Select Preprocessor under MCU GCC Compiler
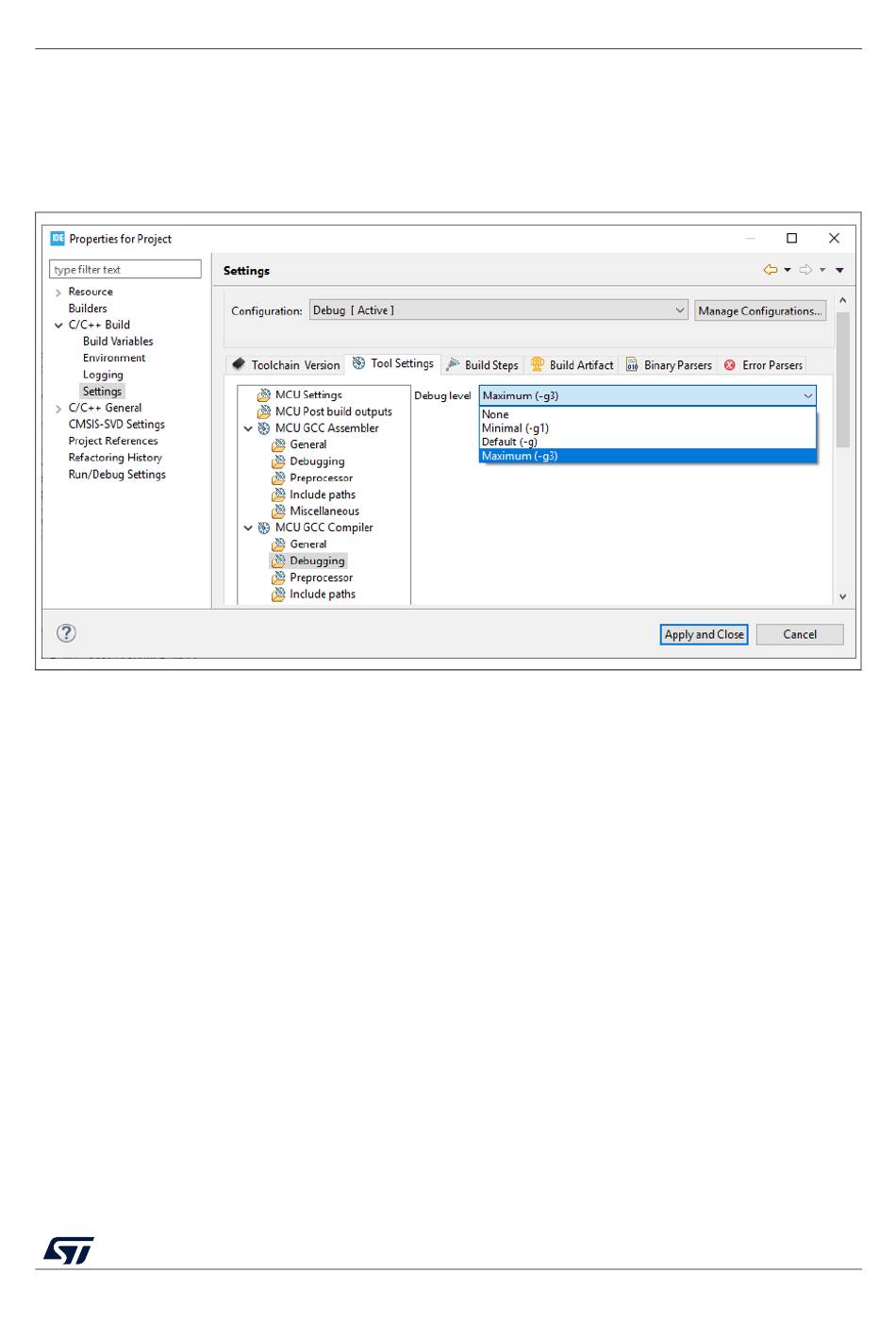Image resolution: width=896 pixels, height=1340 pixels. [322, 578]
